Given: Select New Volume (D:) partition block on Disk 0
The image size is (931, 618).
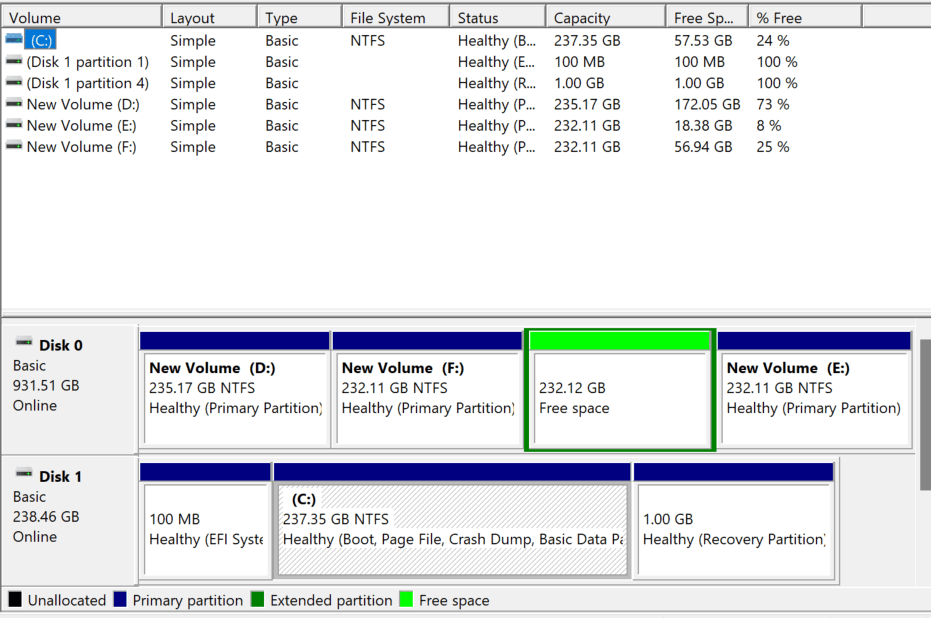Looking at the screenshot, I should [x=235, y=389].
